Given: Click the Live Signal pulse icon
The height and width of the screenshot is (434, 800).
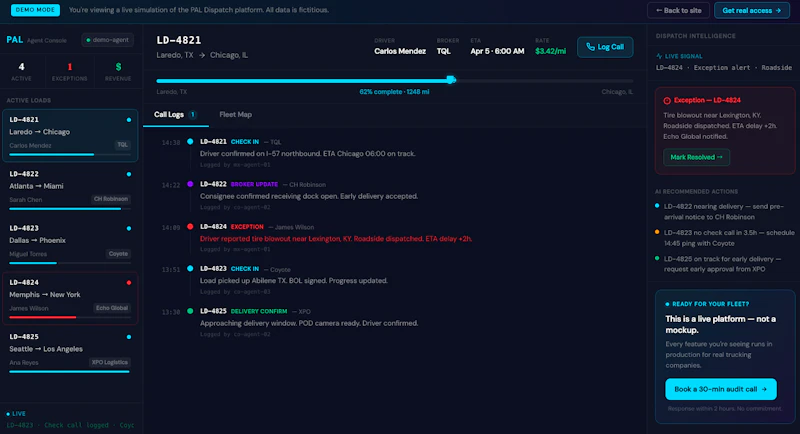Looking at the screenshot, I should 659,56.
